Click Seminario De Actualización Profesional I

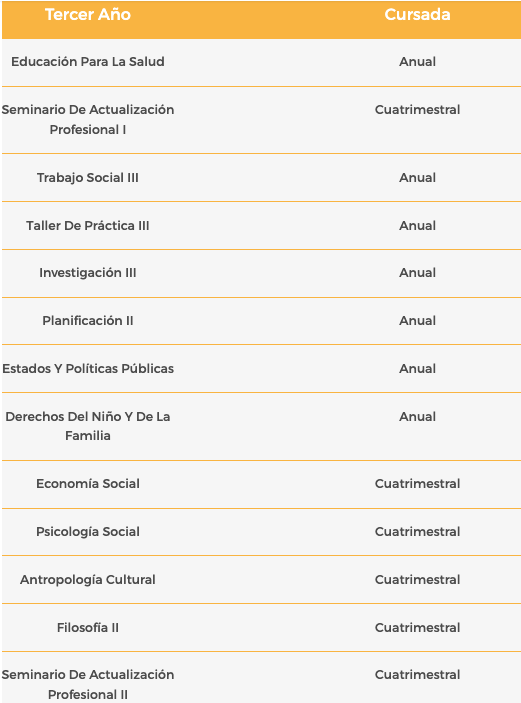[88, 120]
